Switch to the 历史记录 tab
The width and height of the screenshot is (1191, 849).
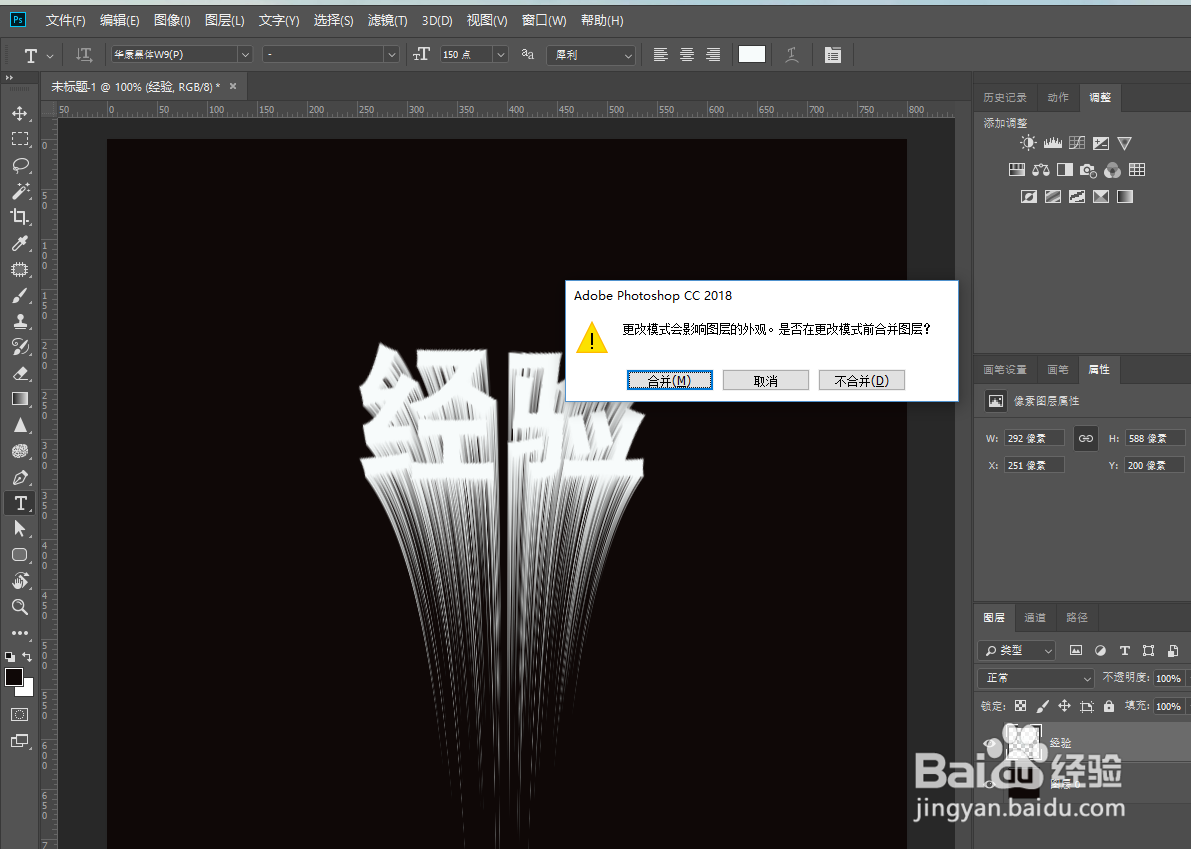point(1005,98)
